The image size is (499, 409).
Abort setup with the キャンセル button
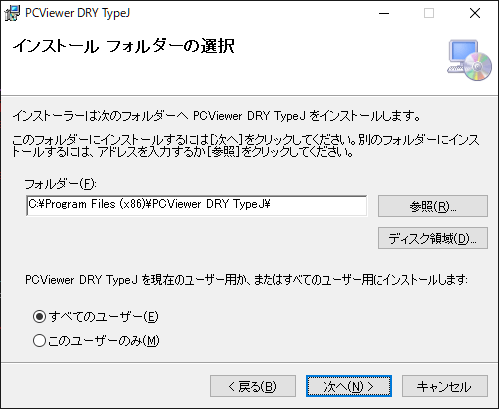click(445, 386)
